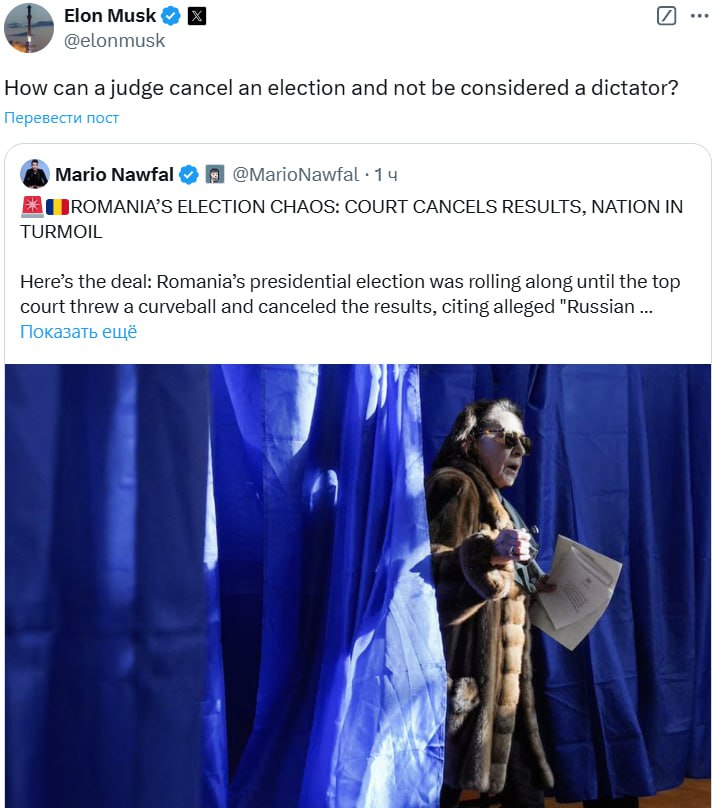Click "Перевести пост" to translate the post

[62, 118]
